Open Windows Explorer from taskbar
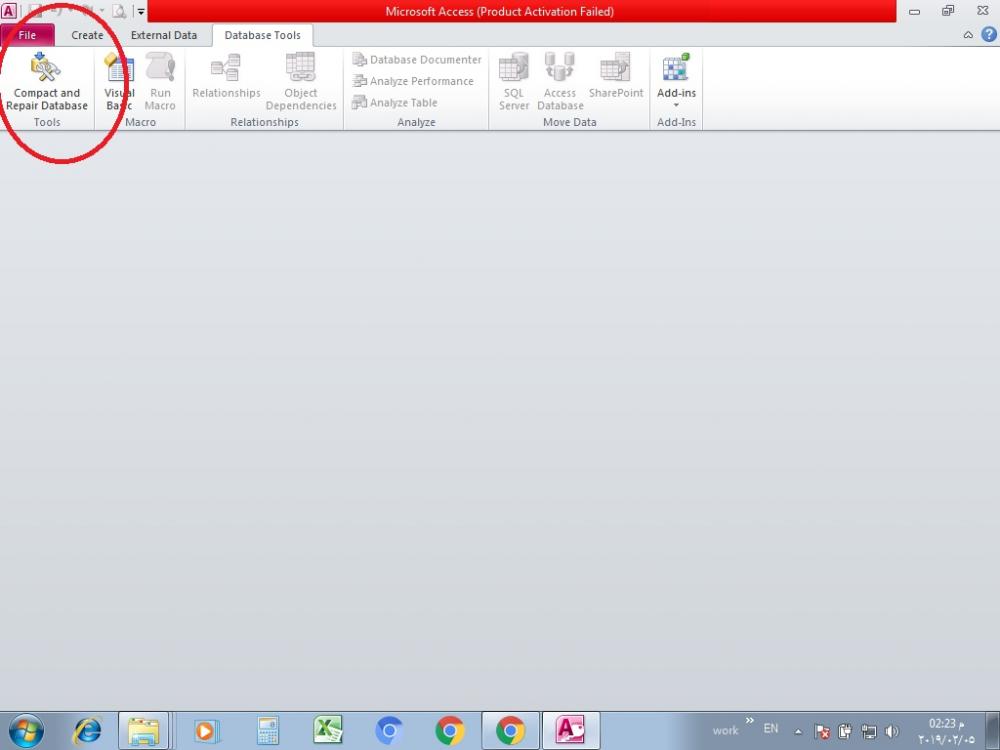 coord(143,731)
